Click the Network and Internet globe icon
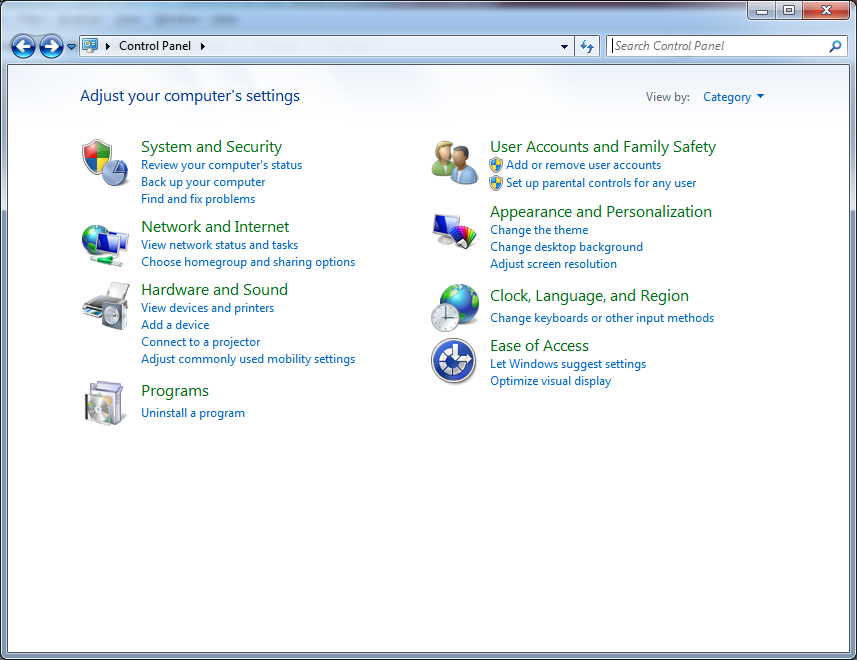 pos(105,245)
